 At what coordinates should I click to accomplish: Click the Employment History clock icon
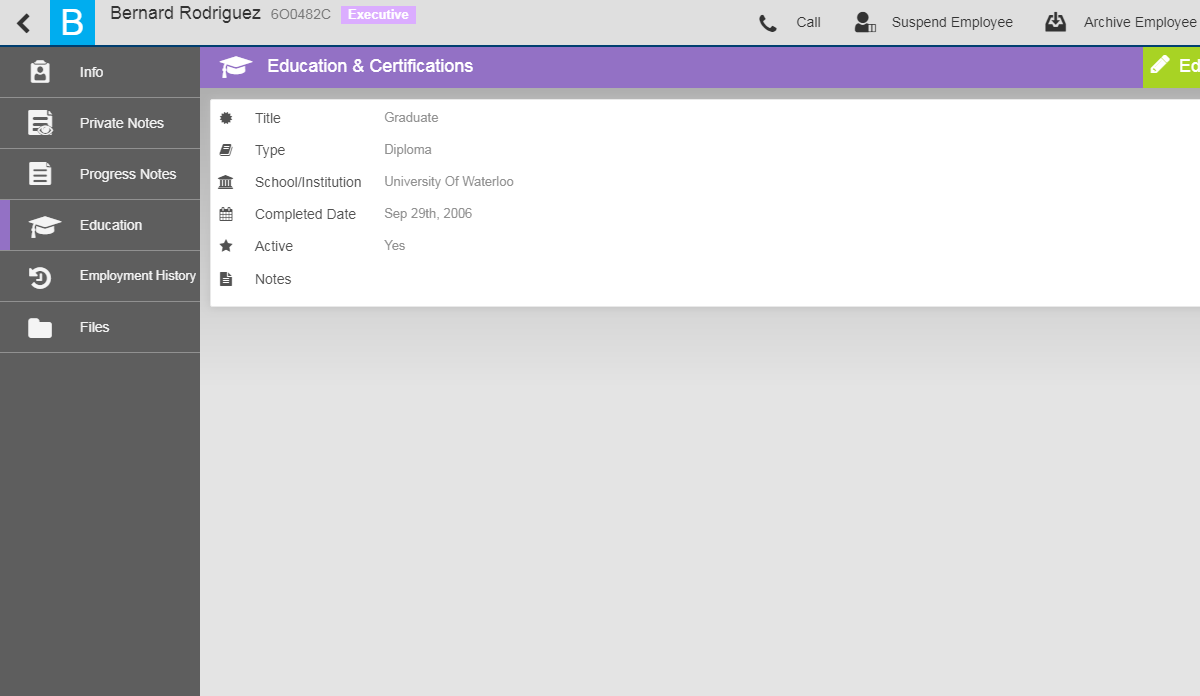tap(40, 277)
